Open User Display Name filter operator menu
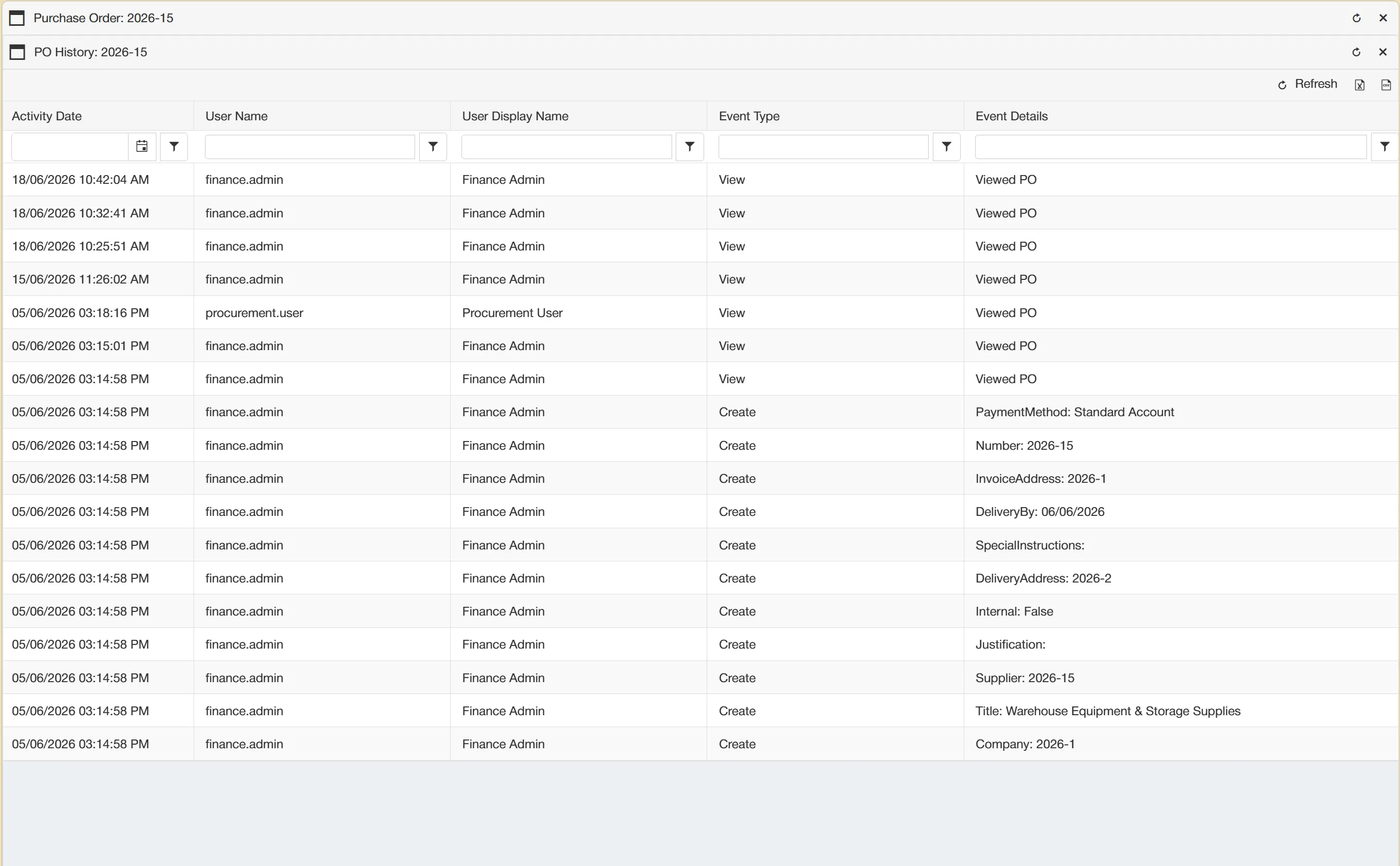 point(689,147)
